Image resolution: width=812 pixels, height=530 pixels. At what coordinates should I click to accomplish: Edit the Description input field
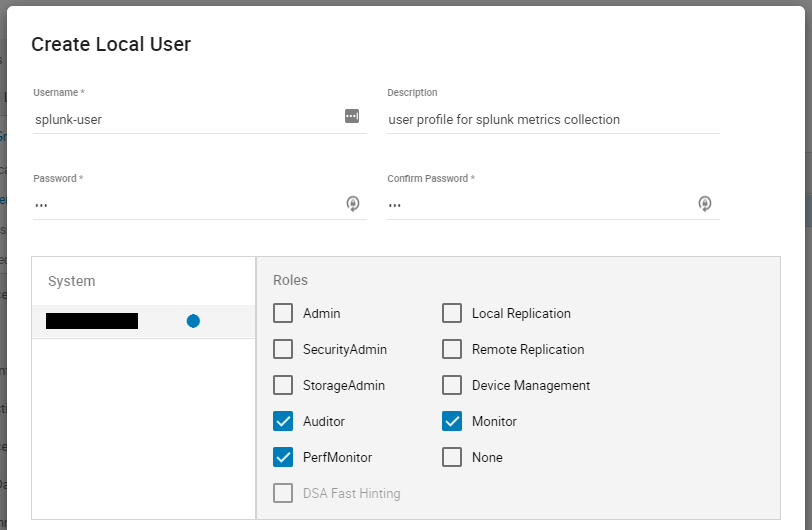coord(553,120)
